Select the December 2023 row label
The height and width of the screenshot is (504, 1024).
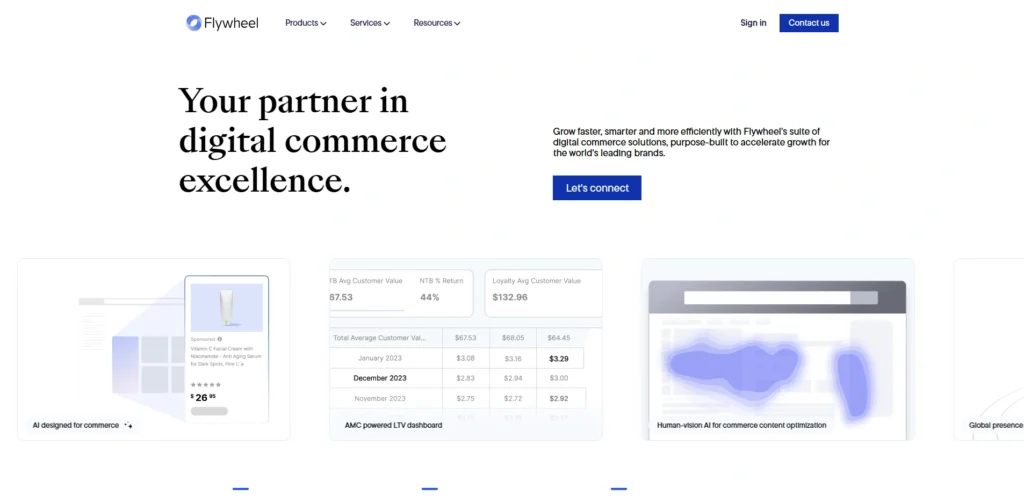(379, 378)
